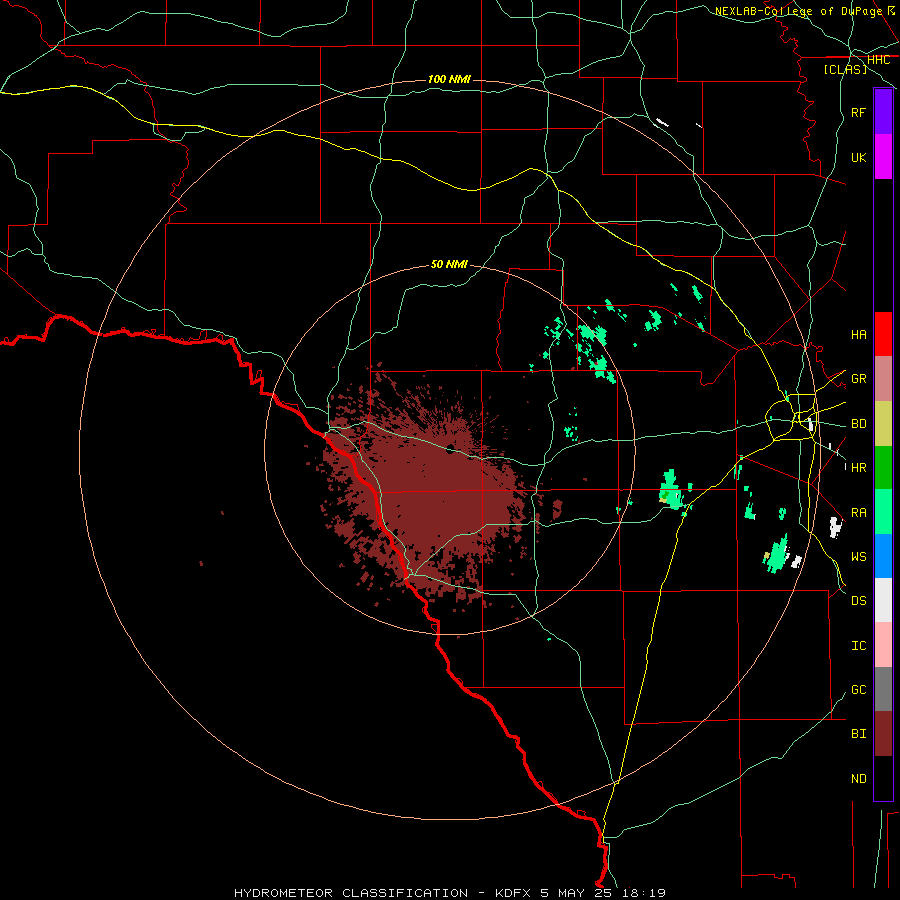Click the BD yellow legend swatch
This screenshot has width=900, height=900.
pyautogui.click(x=883, y=424)
